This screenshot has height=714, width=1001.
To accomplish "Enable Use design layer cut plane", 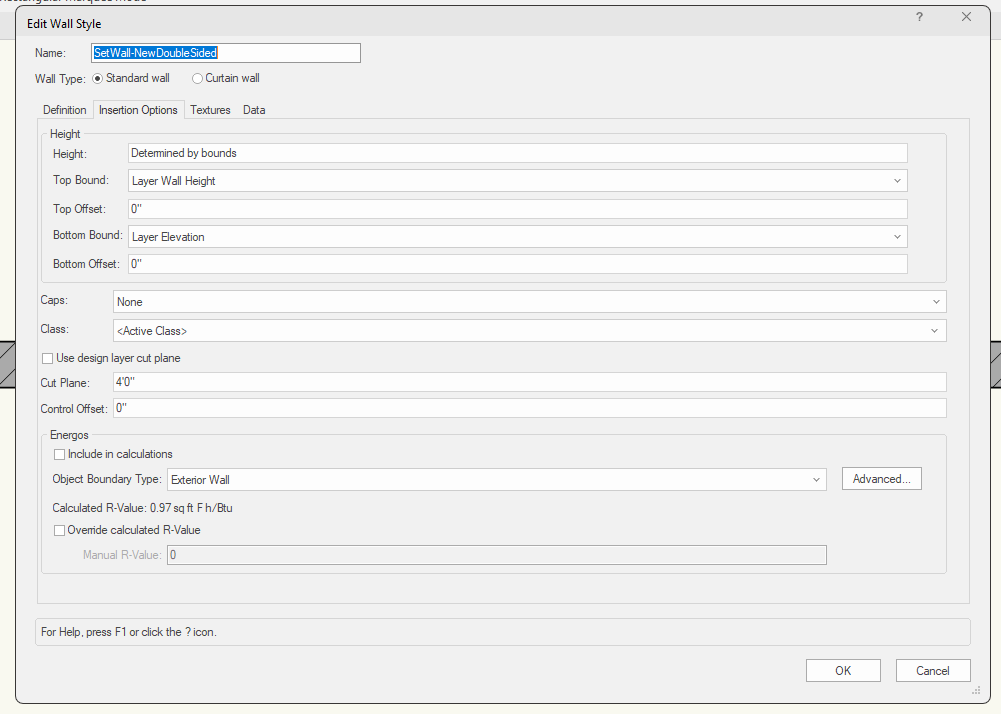I will [47, 358].
